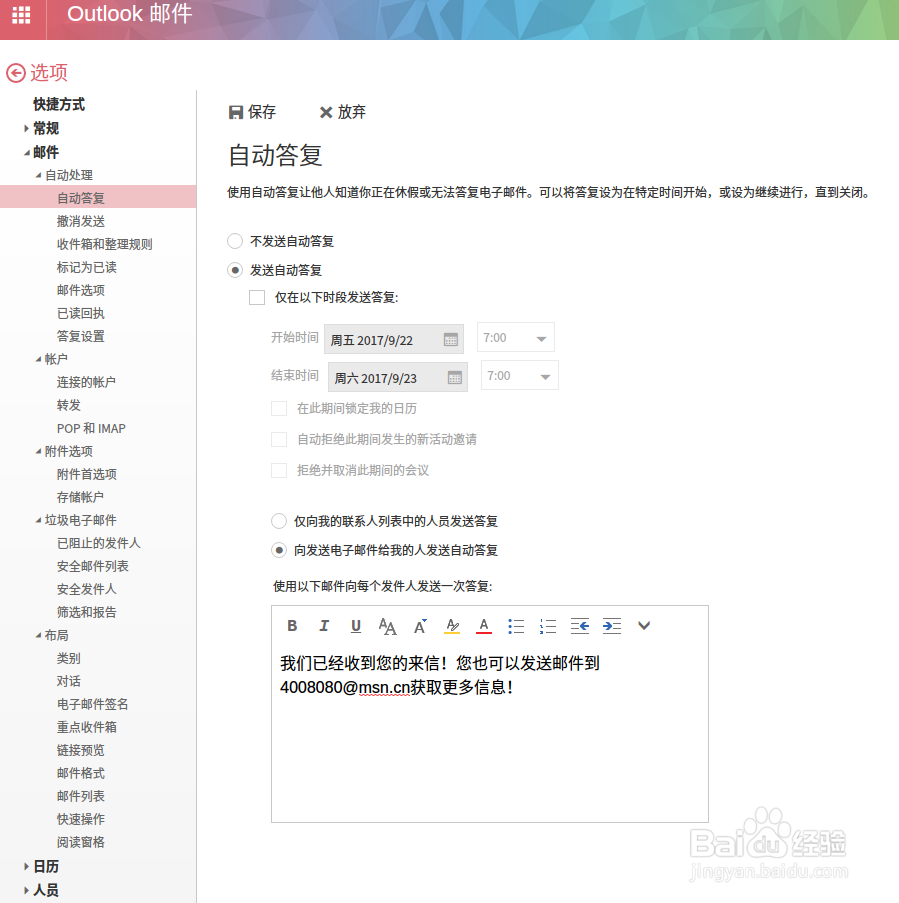Collapse the 垃圾电子邮件 group
The width and height of the screenshot is (899, 903).
tap(39, 521)
